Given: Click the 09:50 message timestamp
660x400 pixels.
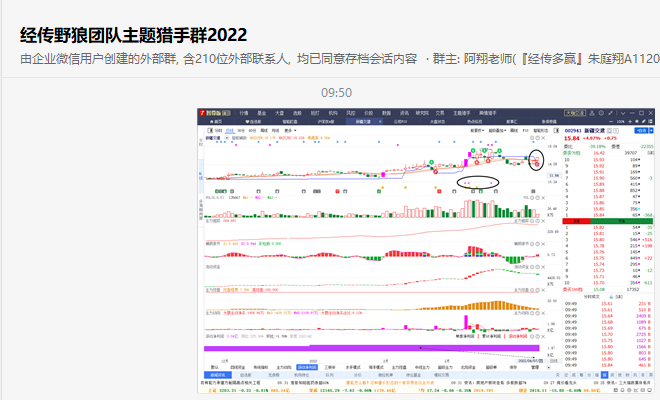Looking at the screenshot, I should (x=336, y=93).
